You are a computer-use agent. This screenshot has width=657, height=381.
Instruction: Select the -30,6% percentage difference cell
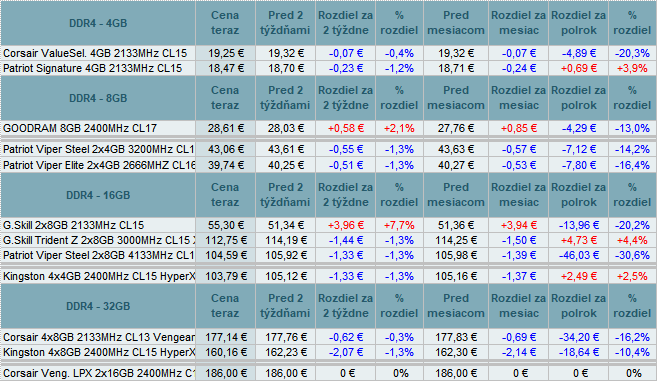(632, 255)
